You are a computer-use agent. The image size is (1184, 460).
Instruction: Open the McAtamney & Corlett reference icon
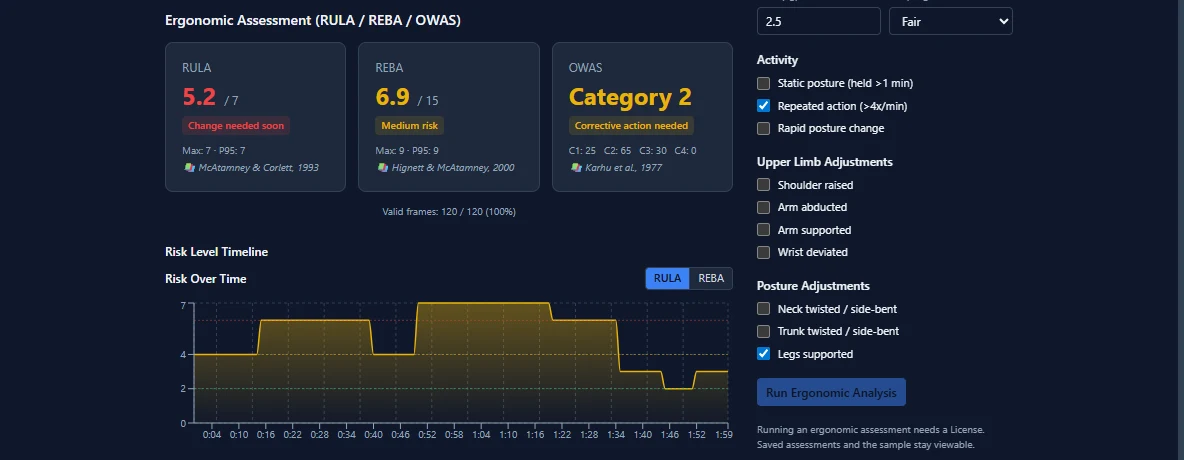point(190,168)
